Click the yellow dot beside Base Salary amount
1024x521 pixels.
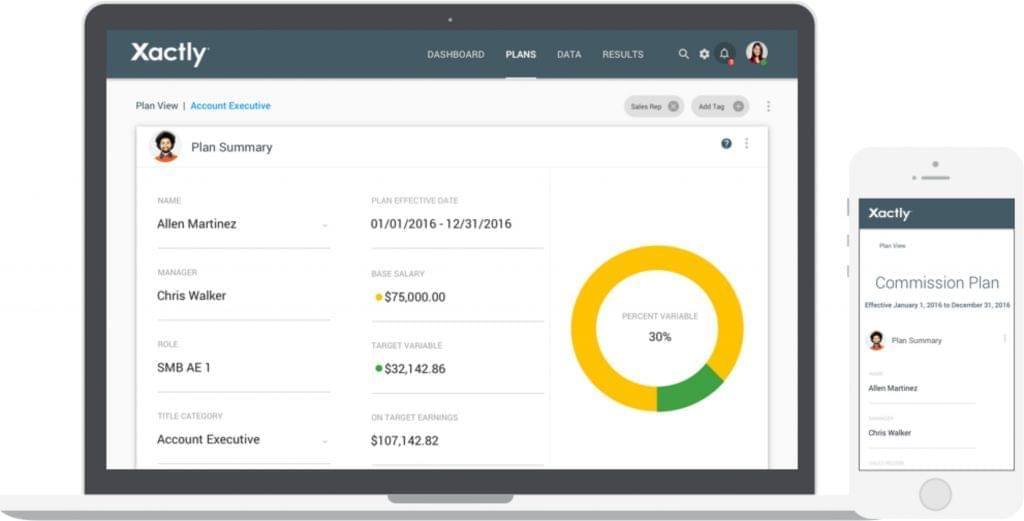point(378,297)
